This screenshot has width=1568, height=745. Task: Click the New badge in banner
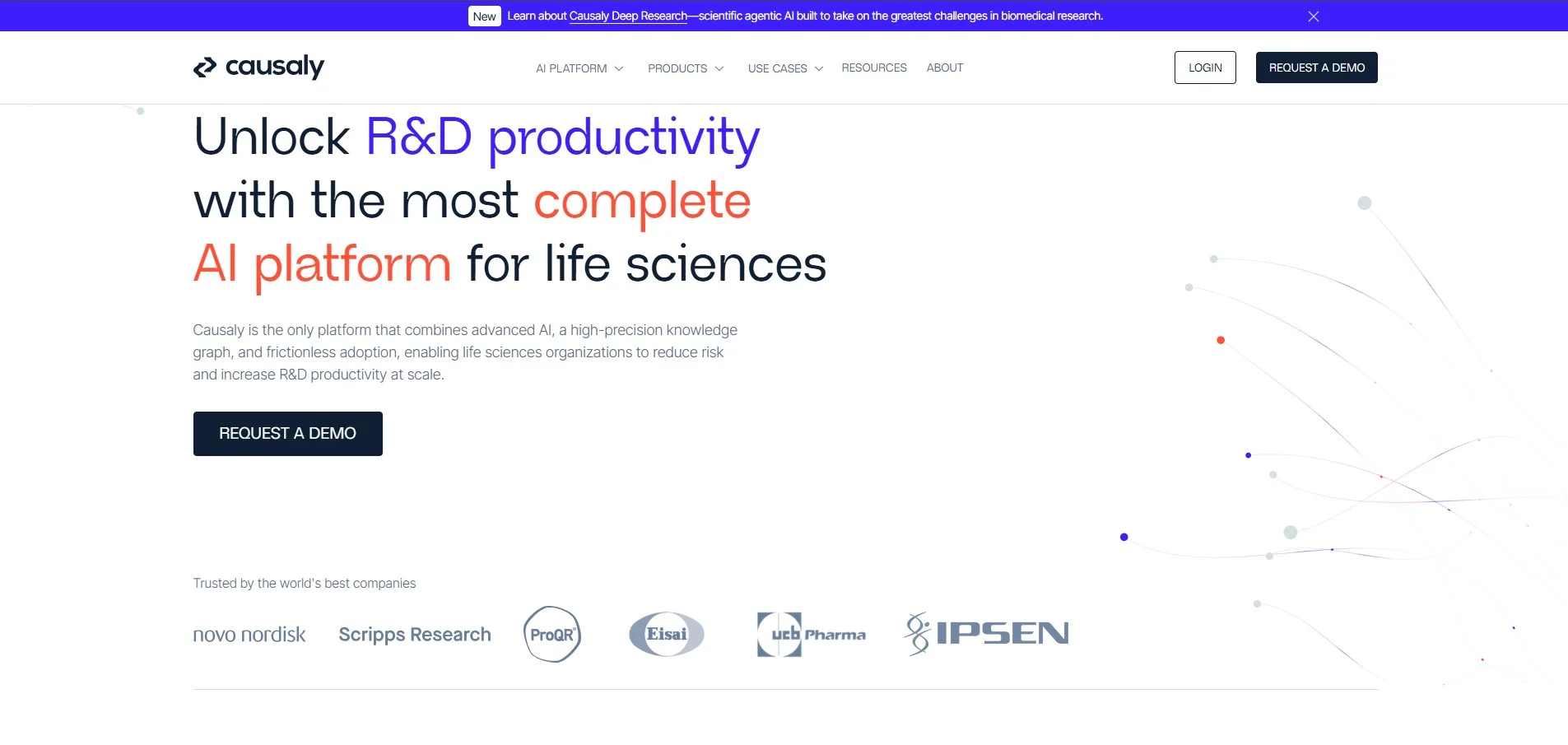click(484, 16)
